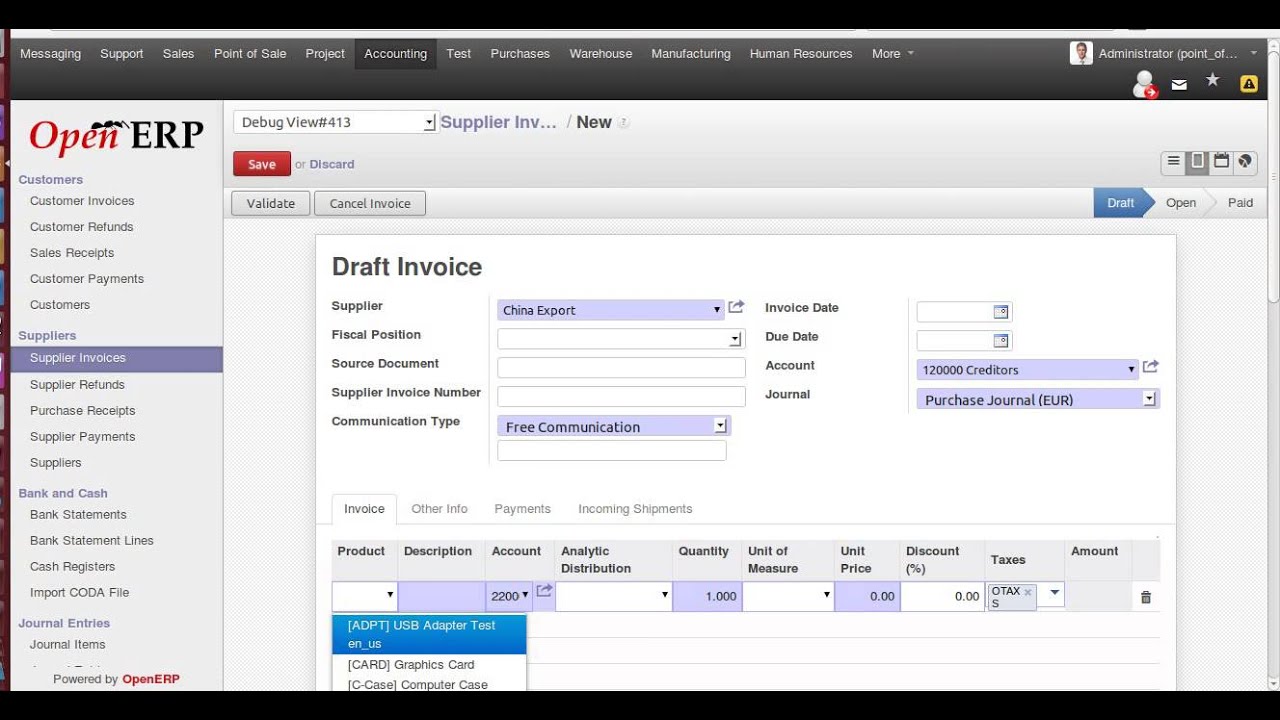
Task: Click Supplier Invoice Number field
Action: (621, 396)
